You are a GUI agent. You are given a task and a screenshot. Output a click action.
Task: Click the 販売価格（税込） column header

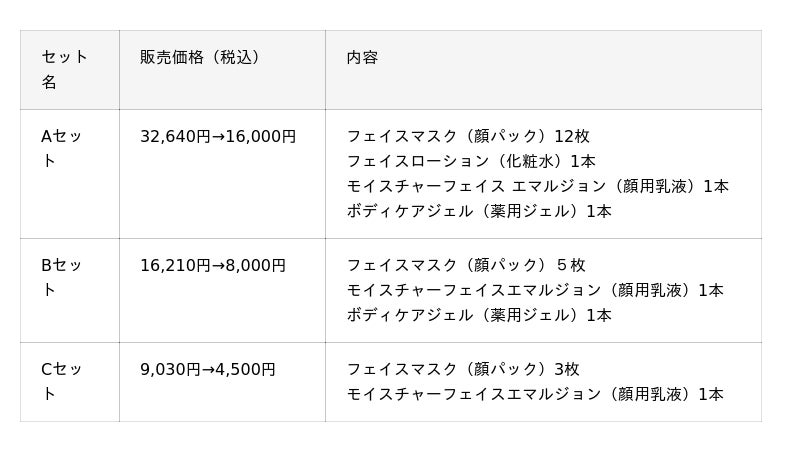pyautogui.click(x=200, y=57)
